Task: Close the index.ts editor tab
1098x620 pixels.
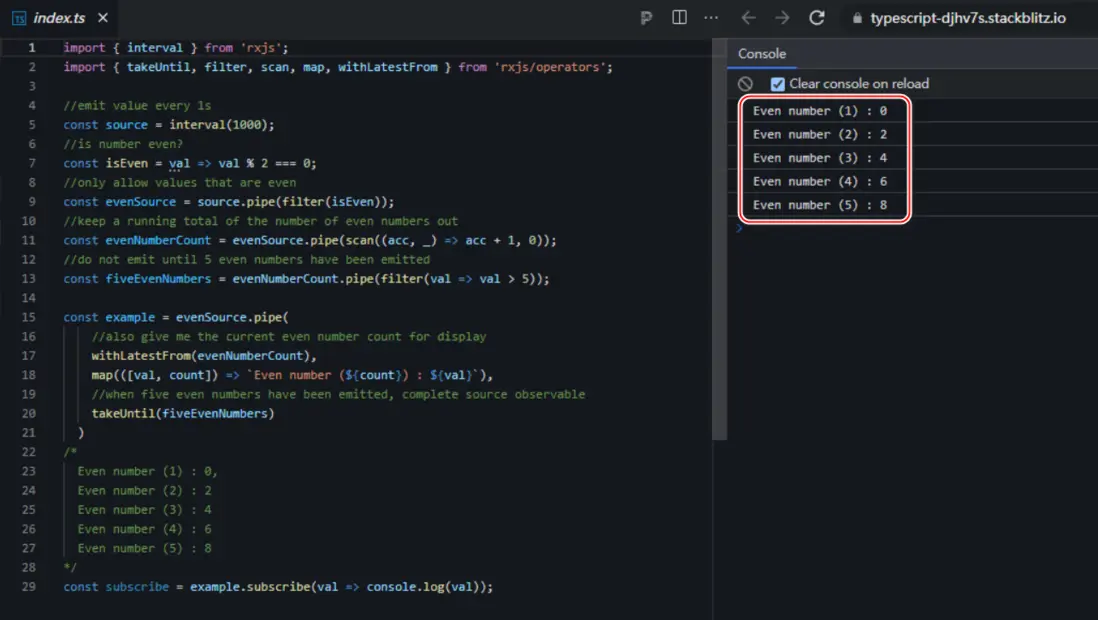Action: pos(105,18)
